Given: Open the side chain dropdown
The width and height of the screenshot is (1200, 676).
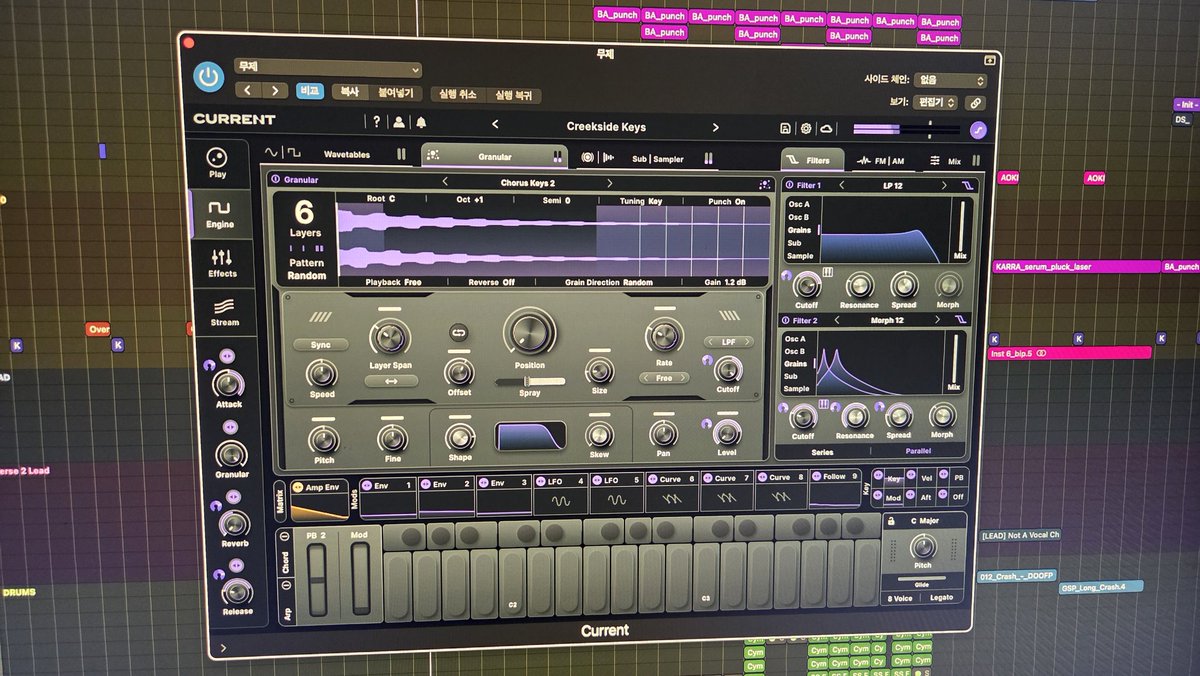Looking at the screenshot, I should pos(951,79).
